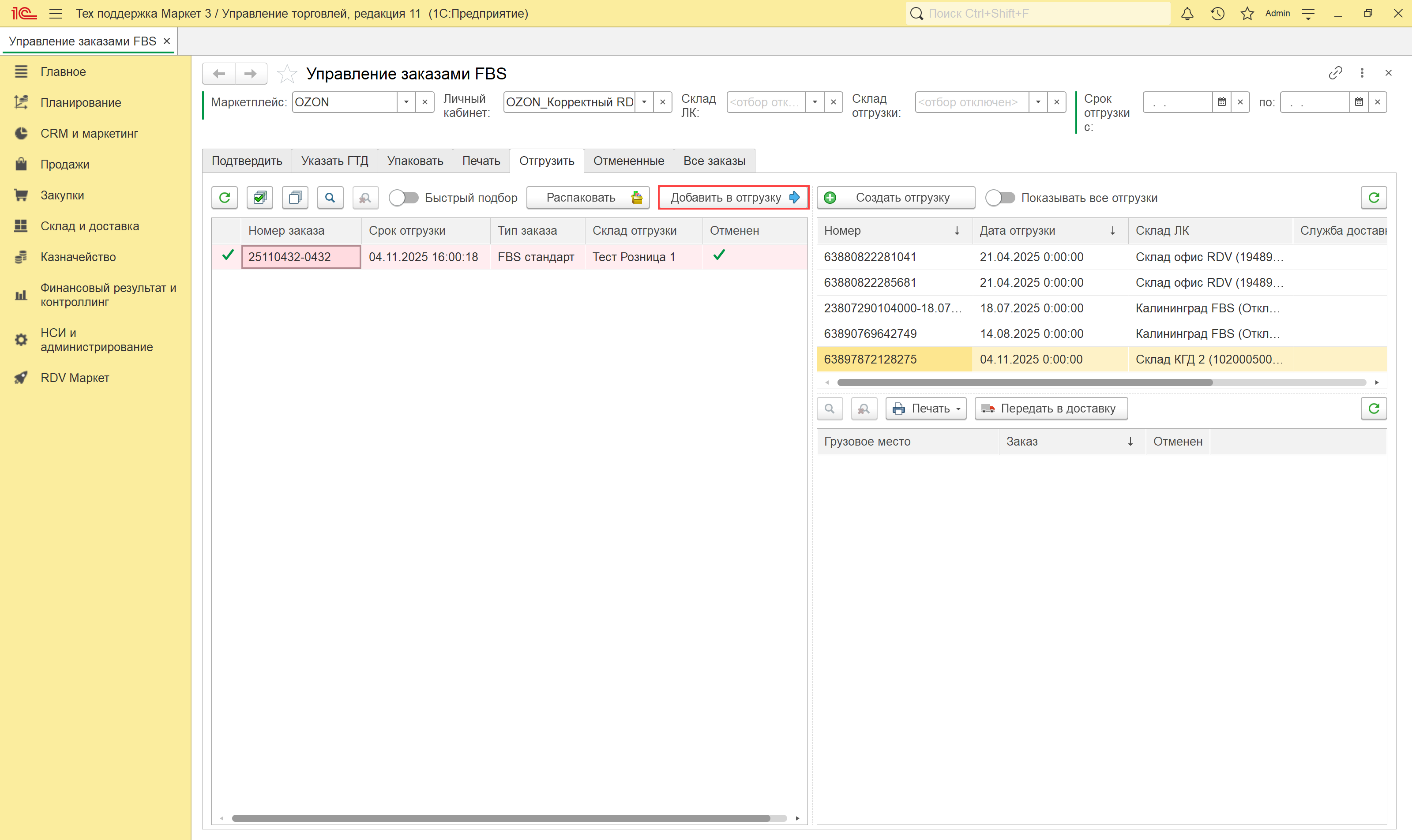Click the check-all orders icon
Image resolution: width=1412 pixels, height=840 pixels.
tap(260, 198)
